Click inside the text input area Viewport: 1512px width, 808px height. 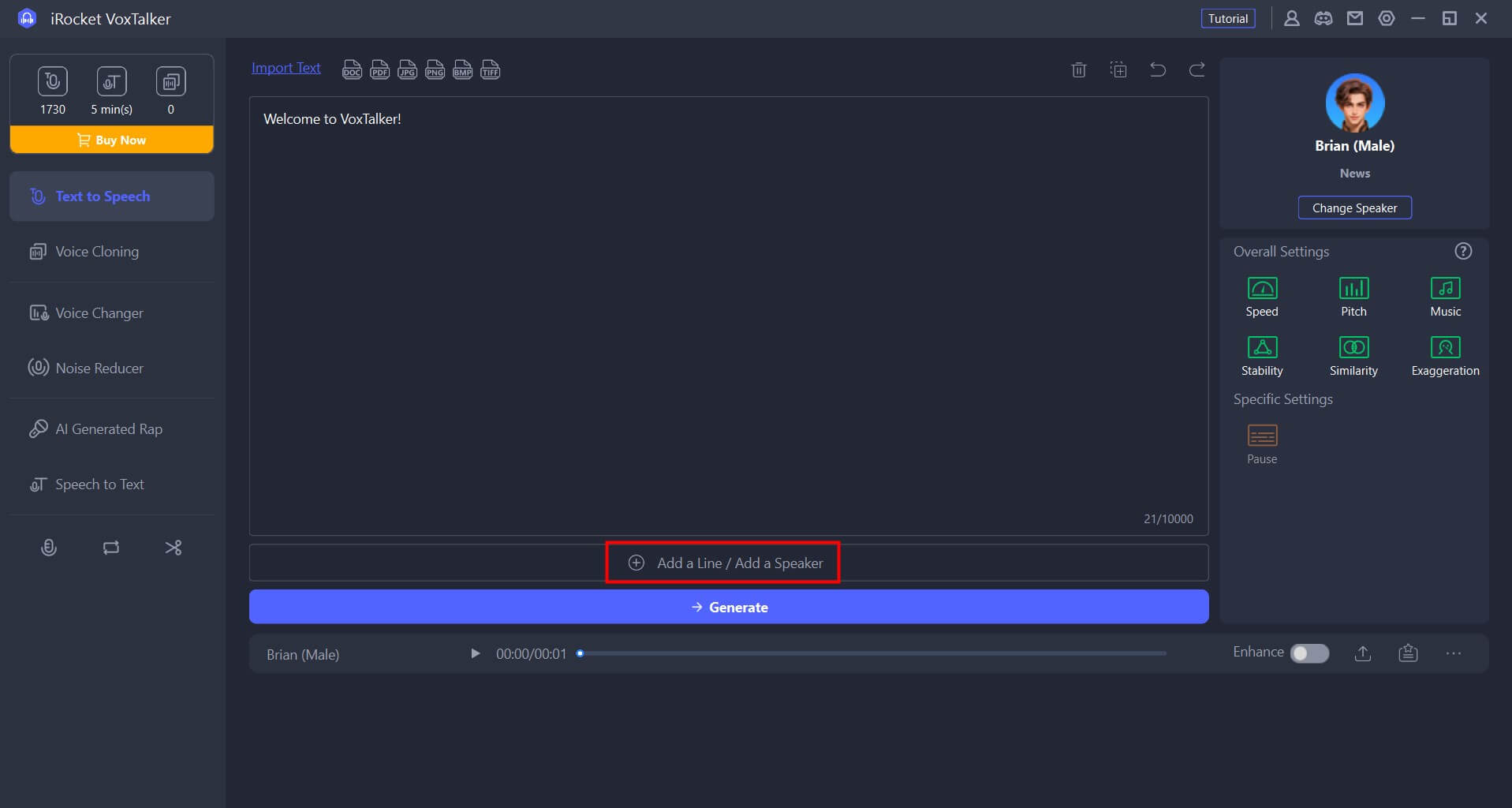point(729,316)
